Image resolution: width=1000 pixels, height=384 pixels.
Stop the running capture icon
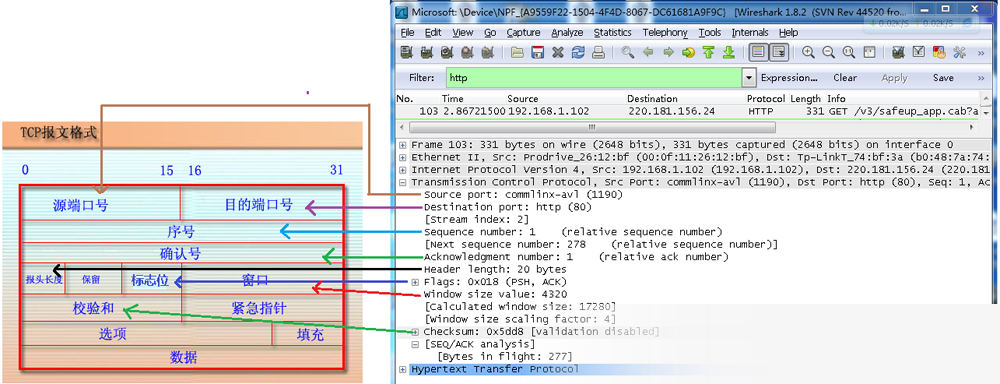[467, 52]
